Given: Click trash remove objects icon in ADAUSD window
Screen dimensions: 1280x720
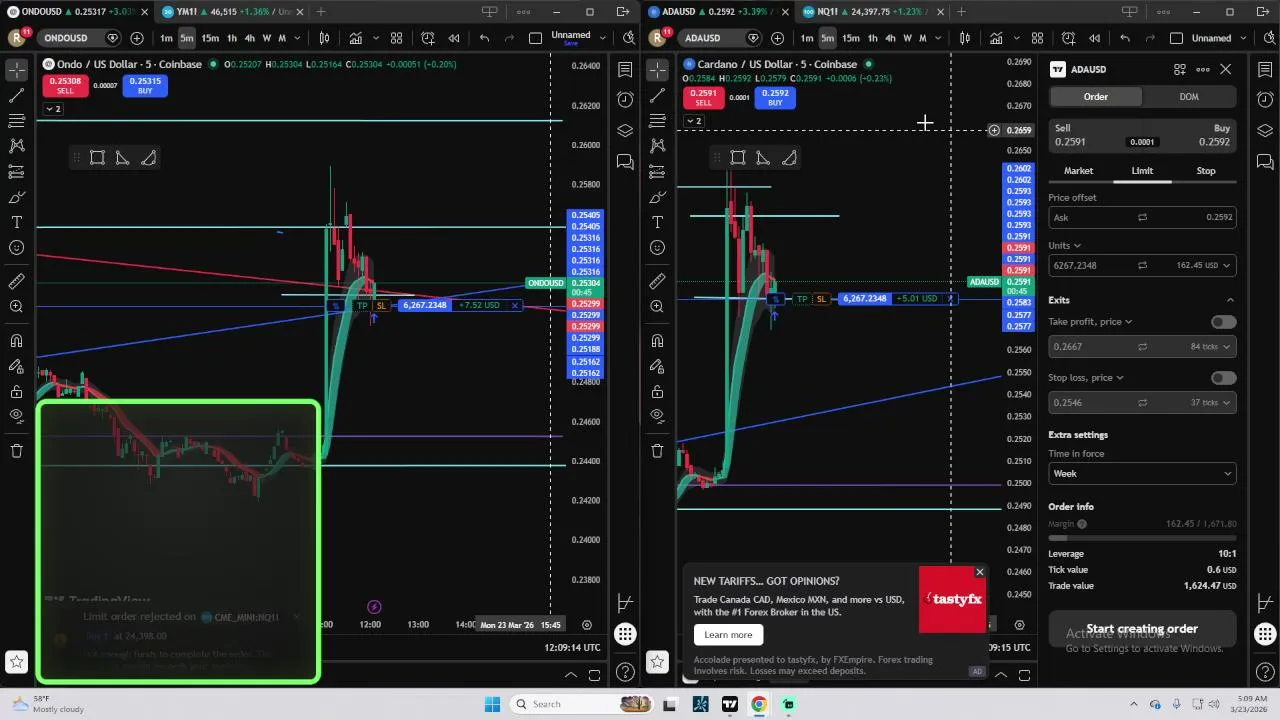Looking at the screenshot, I should click(x=657, y=451).
